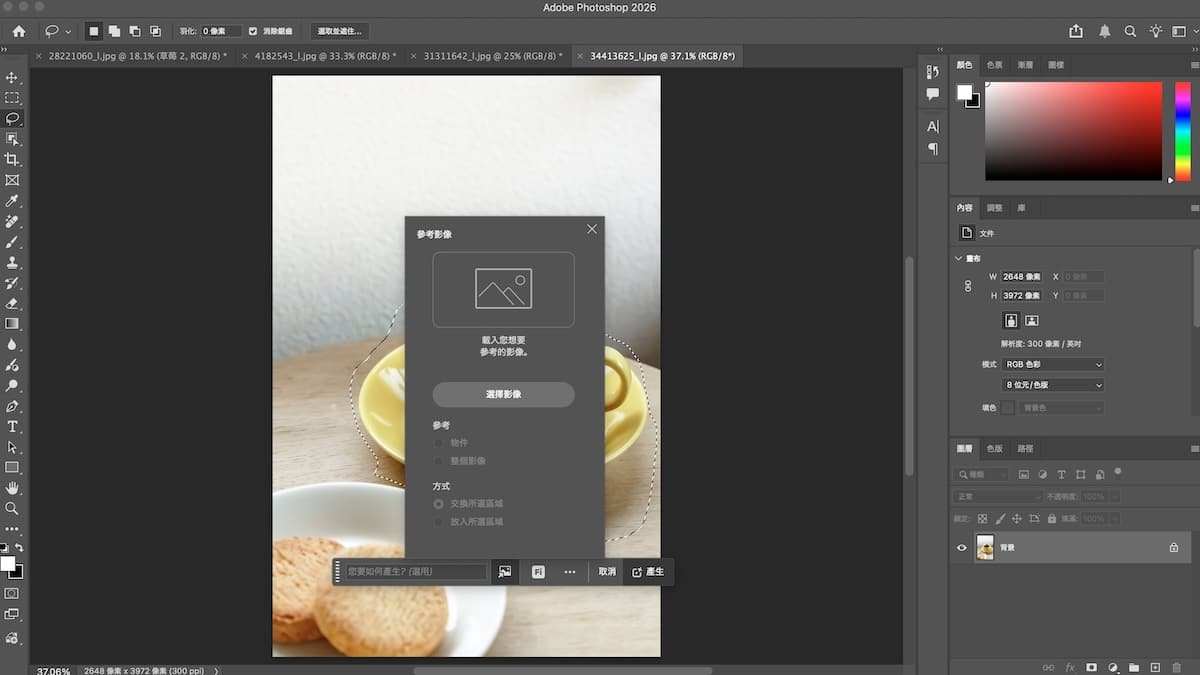Click the generative prompt text field

(x=416, y=572)
